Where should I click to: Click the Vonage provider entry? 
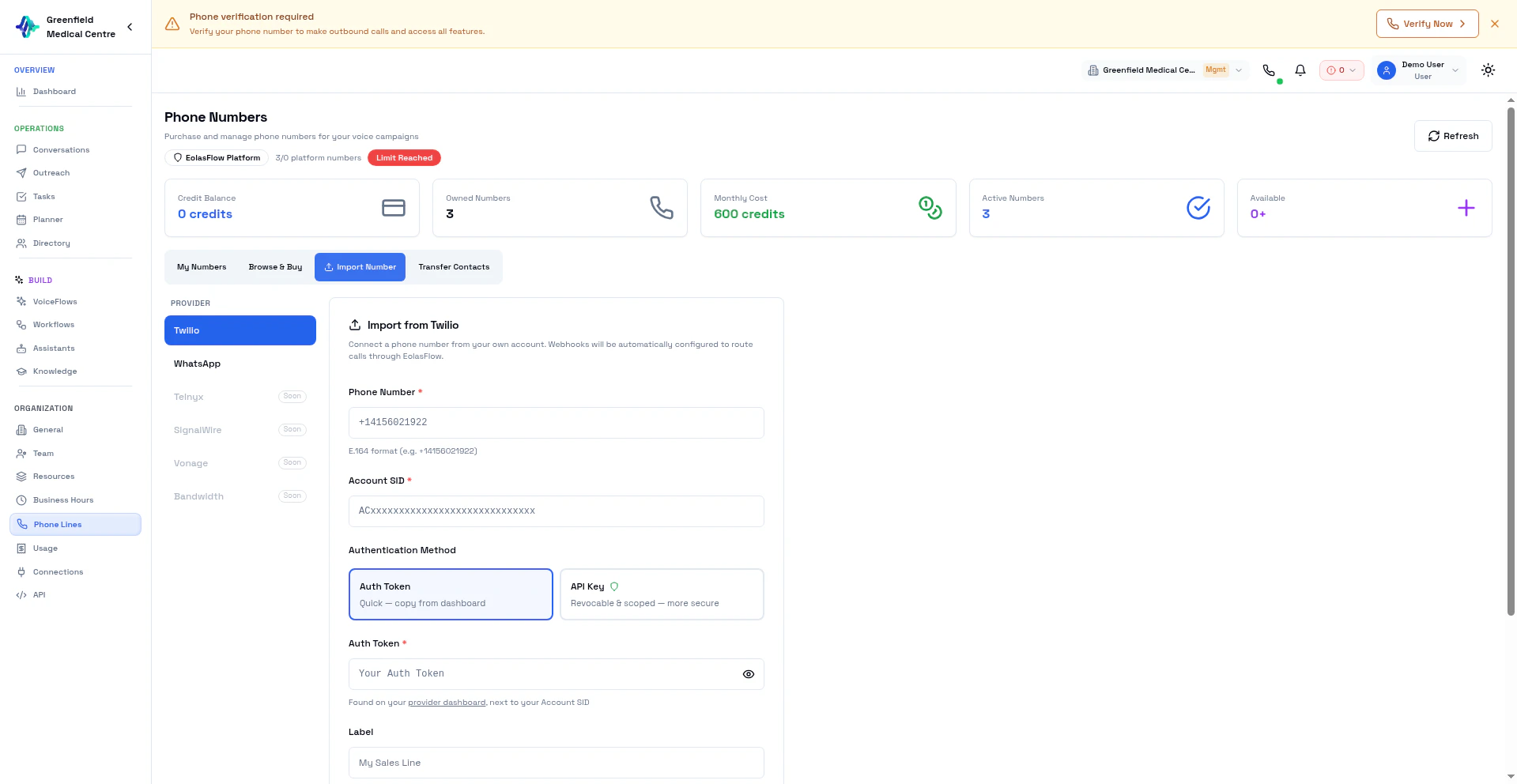(x=240, y=463)
